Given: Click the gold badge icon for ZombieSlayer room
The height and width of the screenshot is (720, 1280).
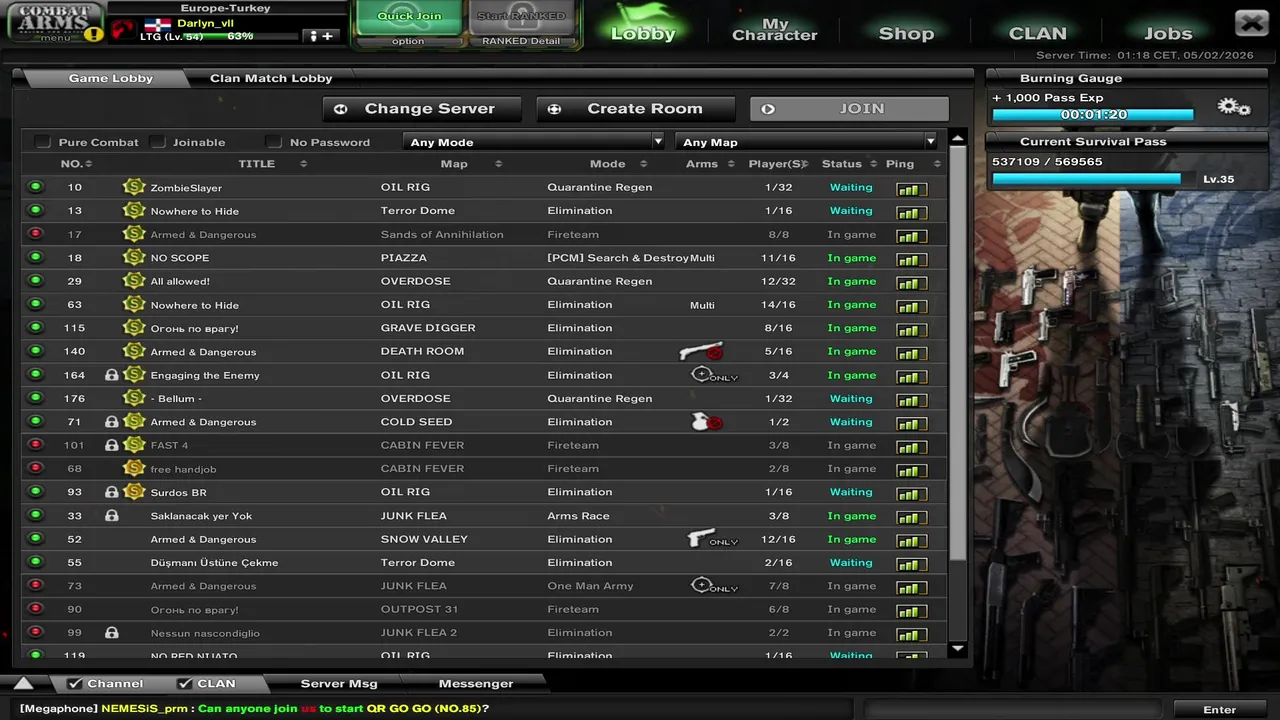Looking at the screenshot, I should (x=134, y=187).
